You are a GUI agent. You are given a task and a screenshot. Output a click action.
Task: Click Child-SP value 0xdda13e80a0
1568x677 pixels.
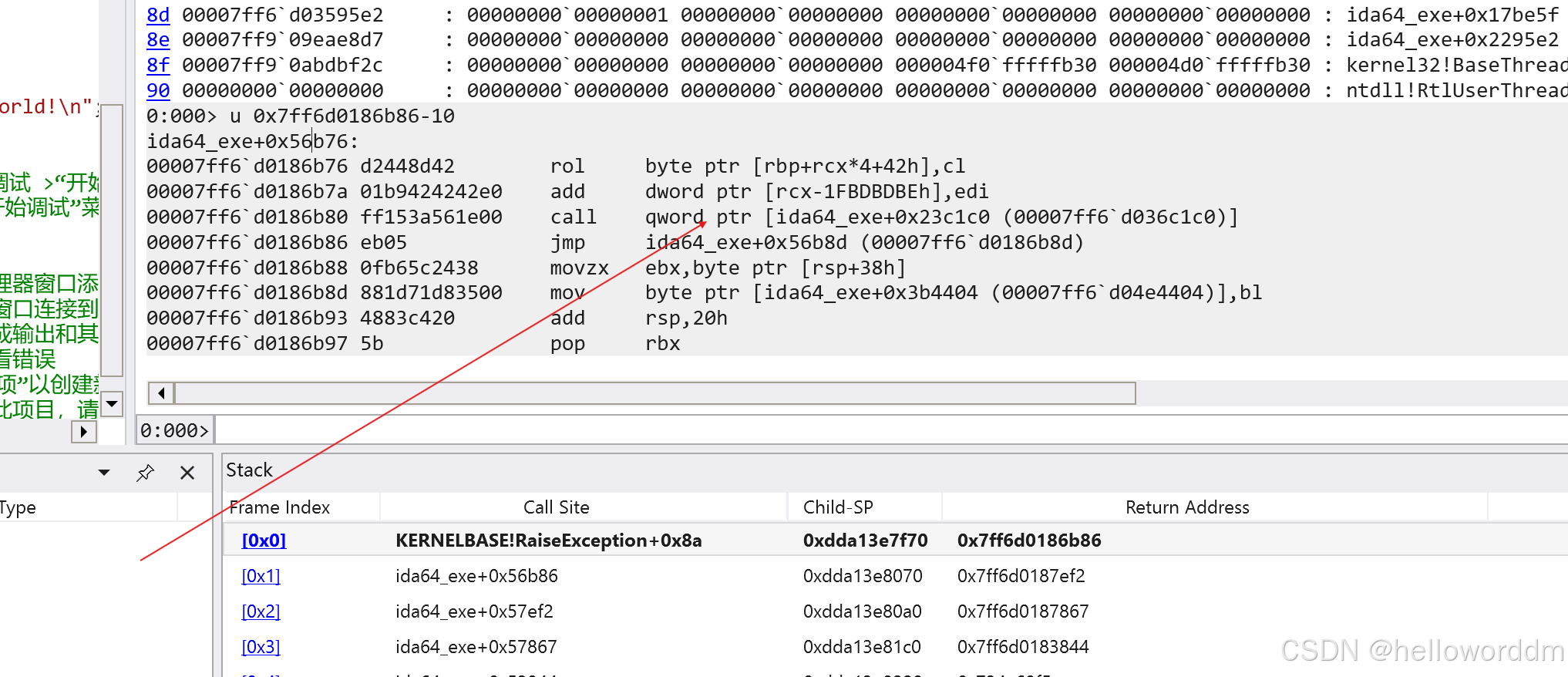863,611
